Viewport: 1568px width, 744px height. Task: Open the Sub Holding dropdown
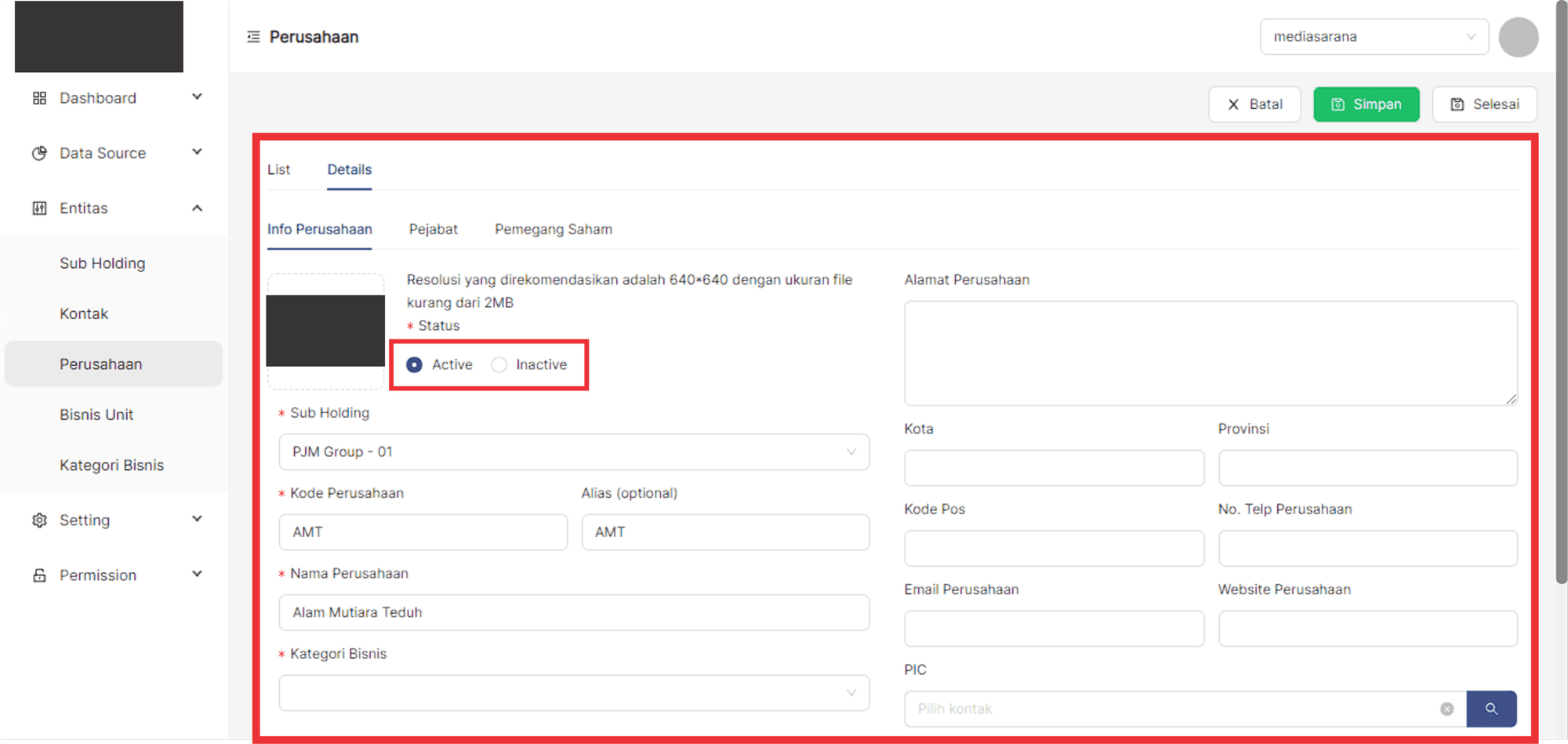pyautogui.click(x=574, y=452)
